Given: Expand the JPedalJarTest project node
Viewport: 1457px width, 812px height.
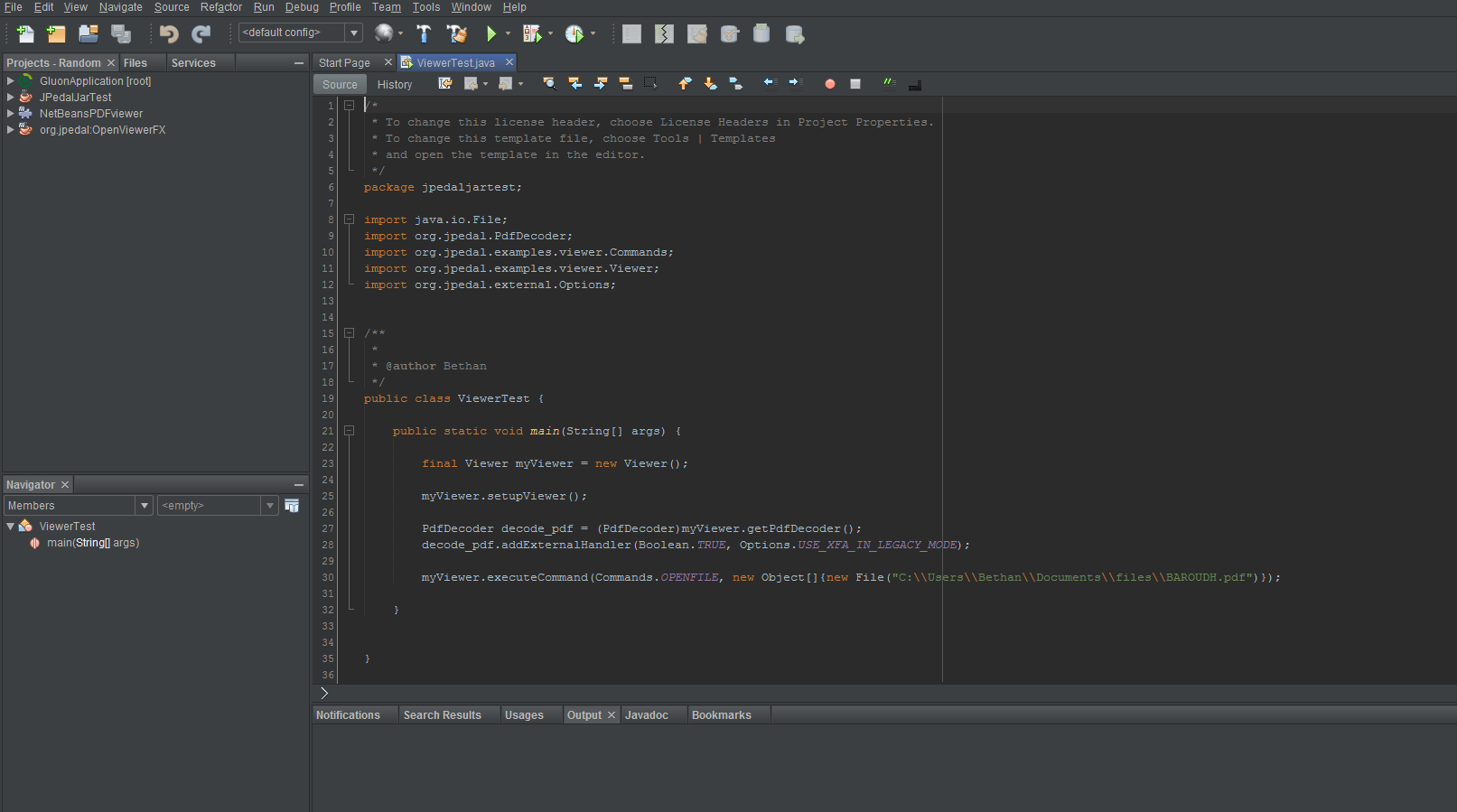Looking at the screenshot, I should coord(10,98).
